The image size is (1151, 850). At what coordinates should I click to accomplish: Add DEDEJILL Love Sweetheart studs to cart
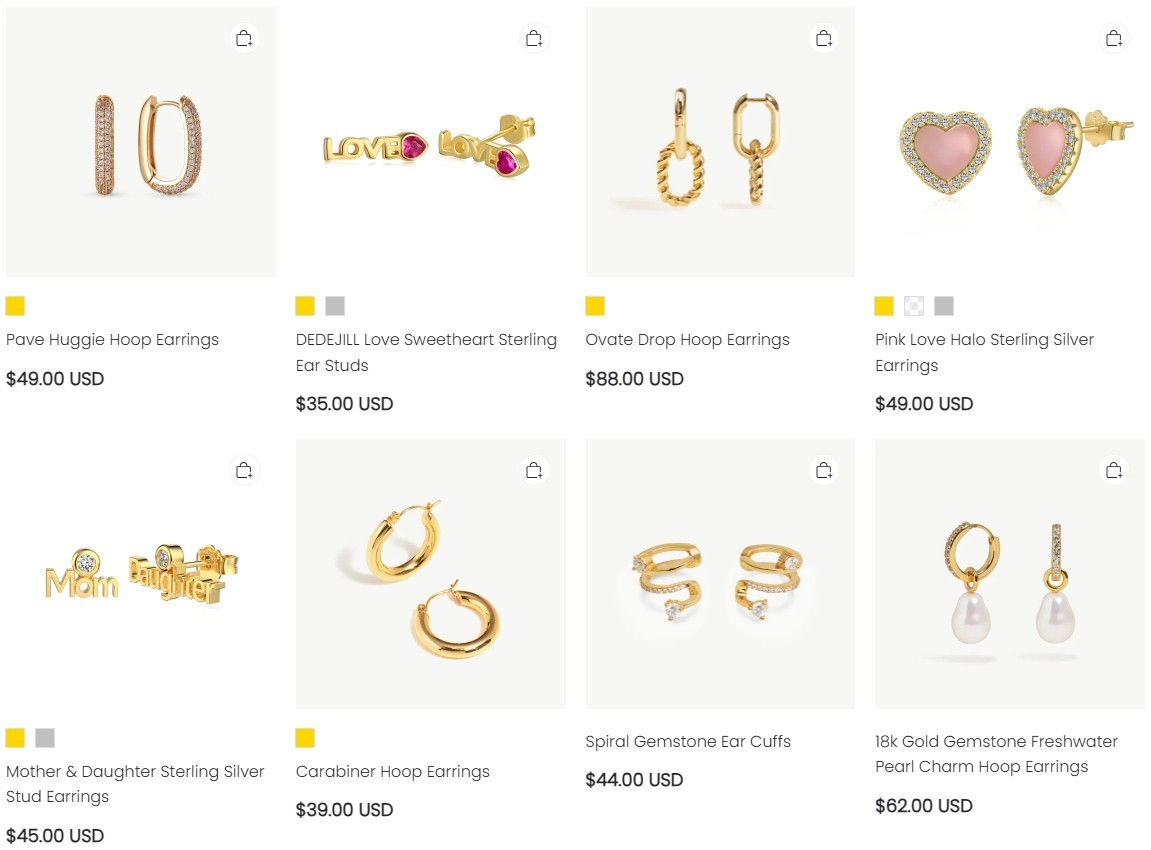point(534,37)
